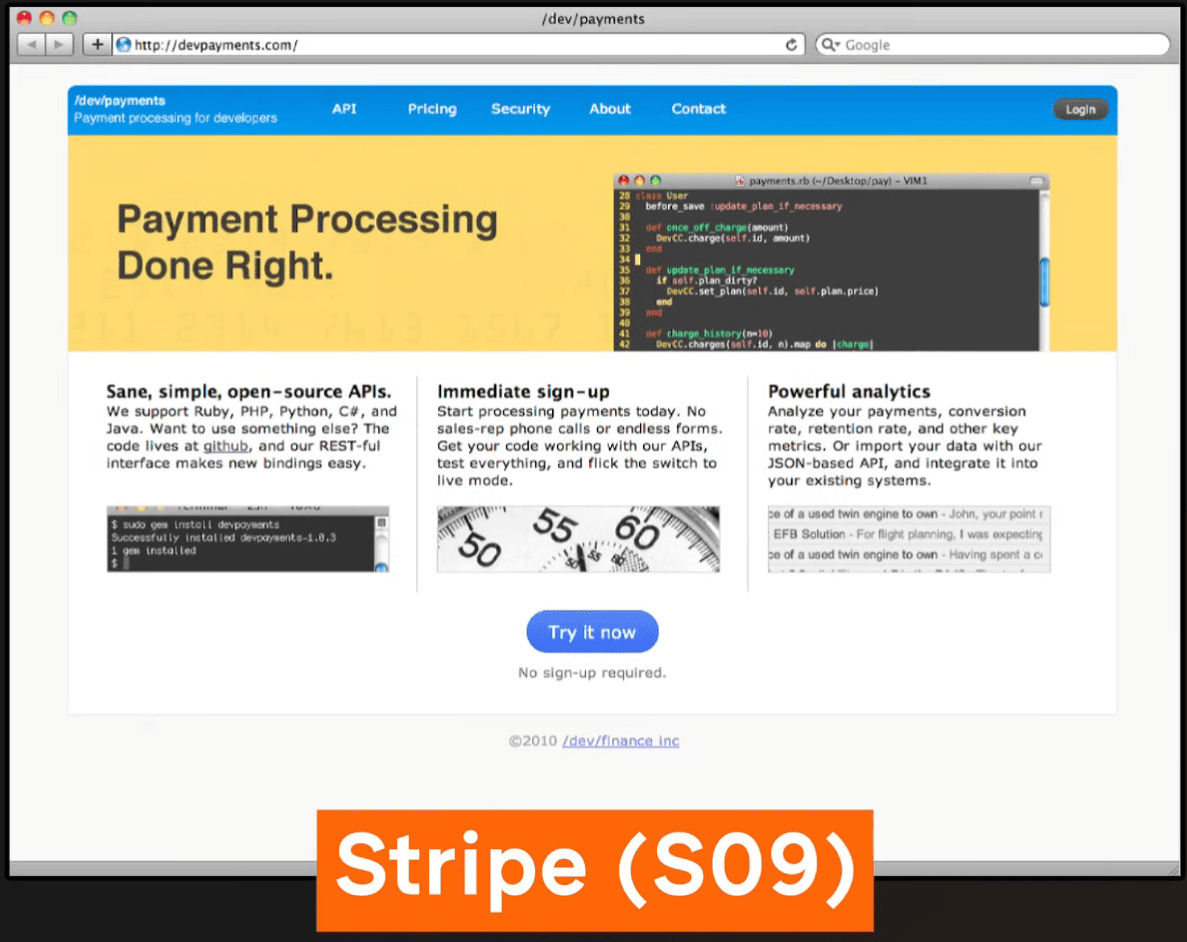Click the 'Immediate sign-up' heading
This screenshot has height=942, width=1187.
pos(523,391)
